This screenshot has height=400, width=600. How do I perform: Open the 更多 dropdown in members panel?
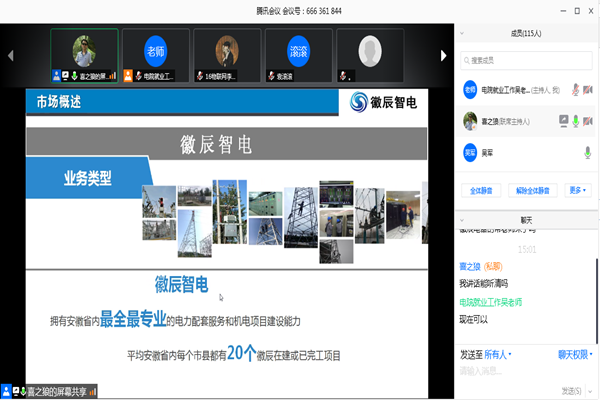point(577,190)
